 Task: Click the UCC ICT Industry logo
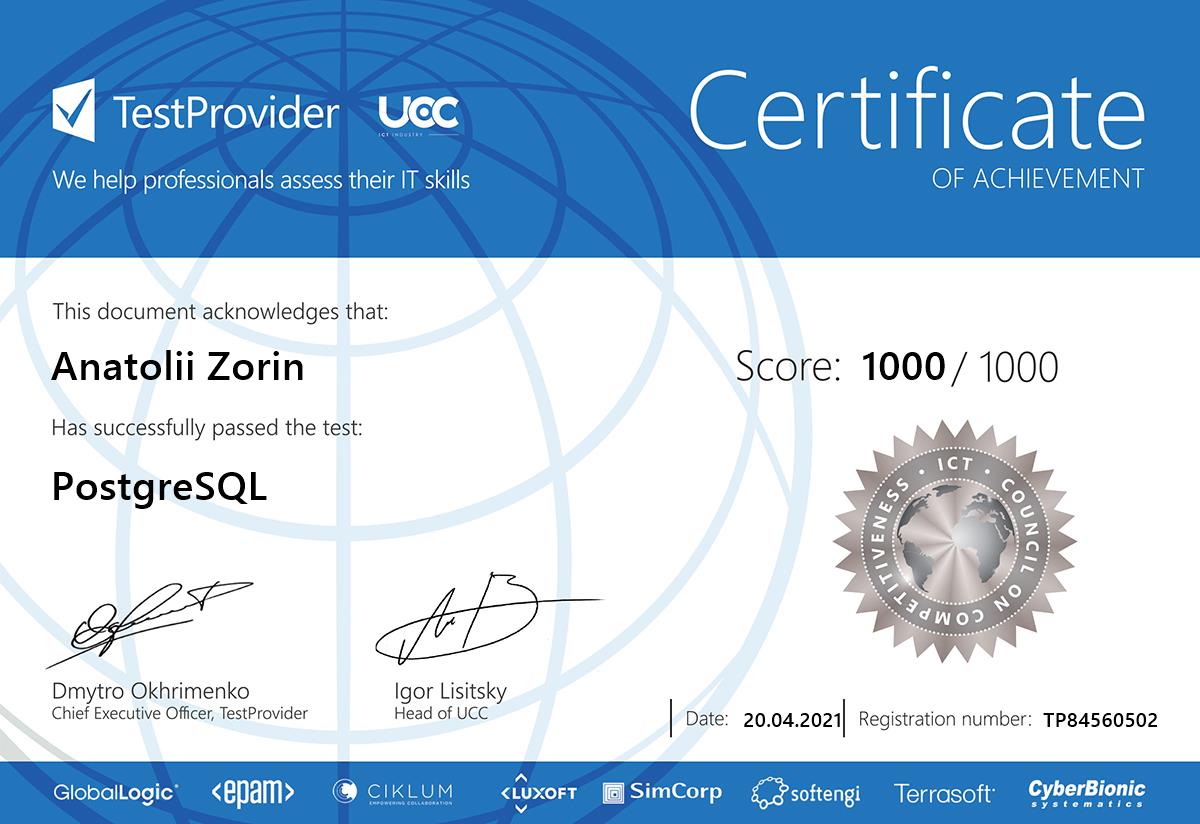point(418,116)
